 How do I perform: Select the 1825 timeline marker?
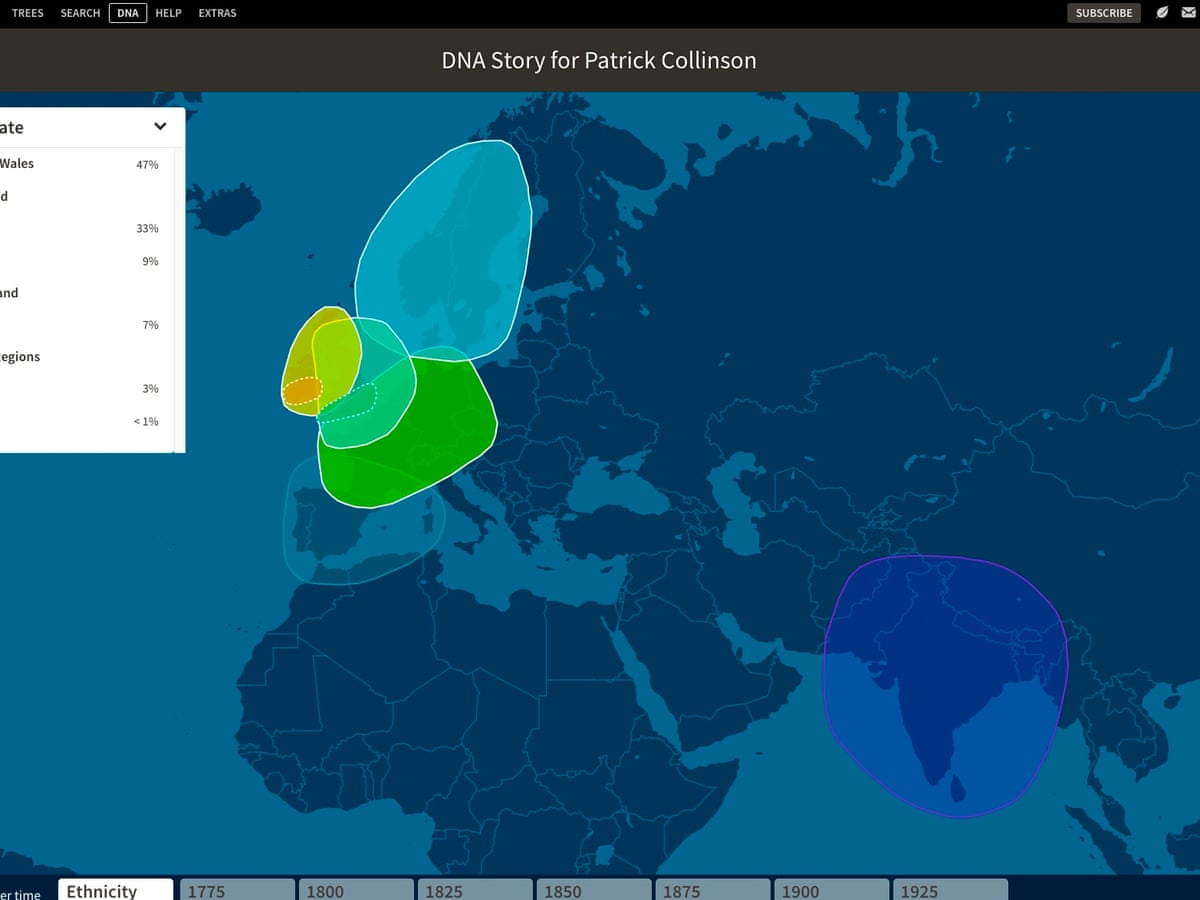pyautogui.click(x=473, y=890)
